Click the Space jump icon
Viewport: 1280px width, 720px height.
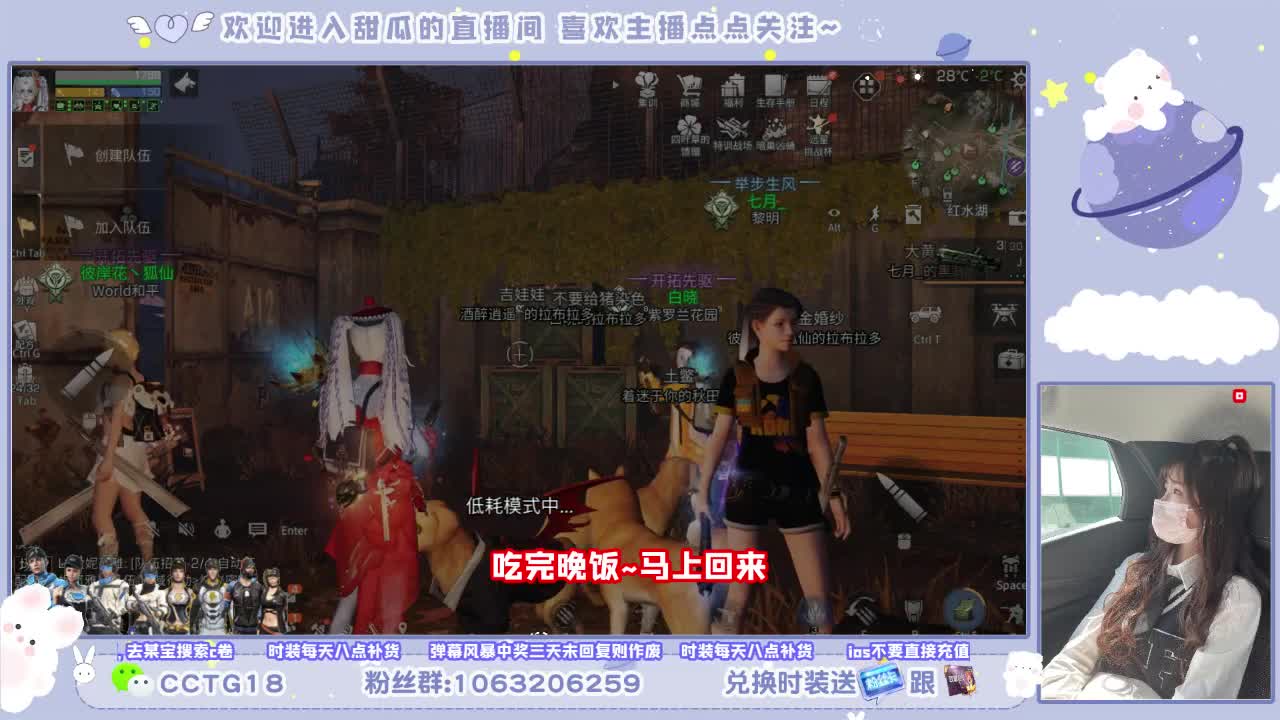(1011, 574)
